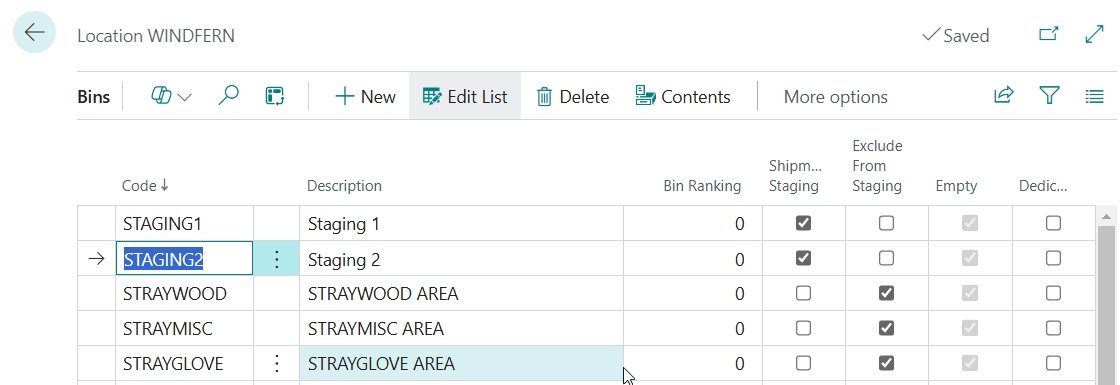Expand page with the diagonal arrows icon
This screenshot has width=1120, height=385.
(x=1094, y=34)
